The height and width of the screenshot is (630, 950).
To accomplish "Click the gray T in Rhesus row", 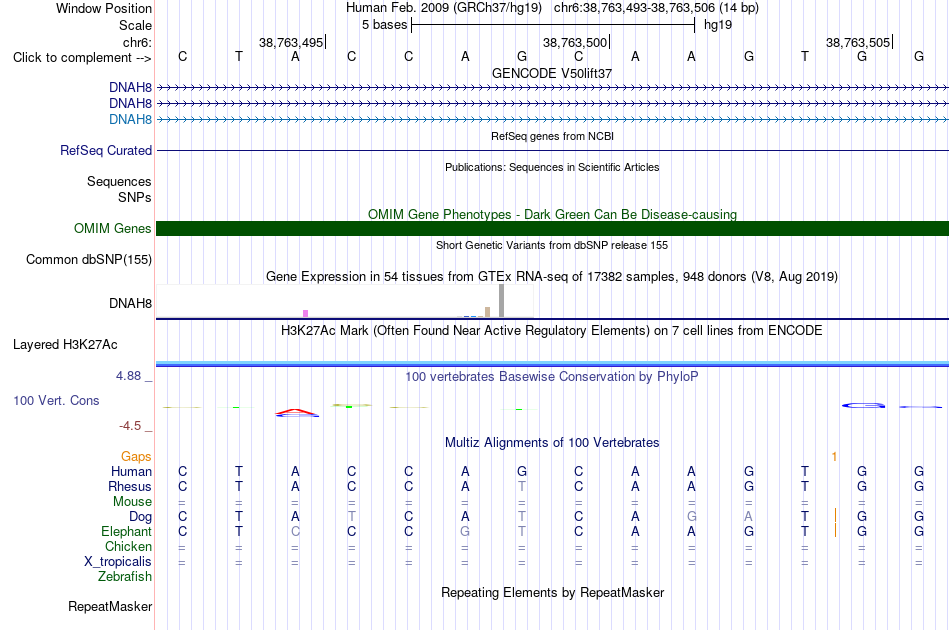I will (522, 486).
